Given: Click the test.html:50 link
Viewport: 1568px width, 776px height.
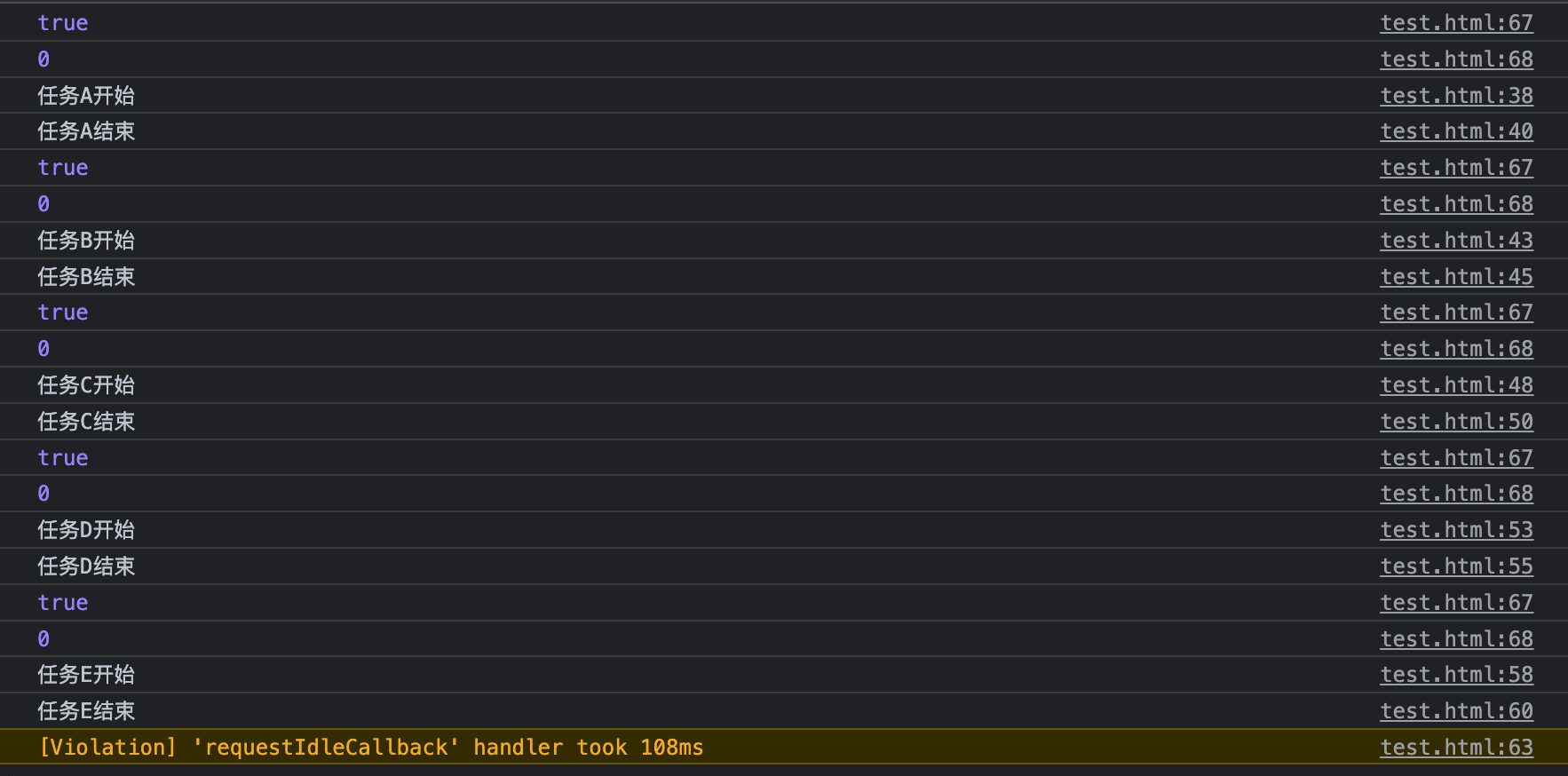Looking at the screenshot, I should click(1456, 421).
